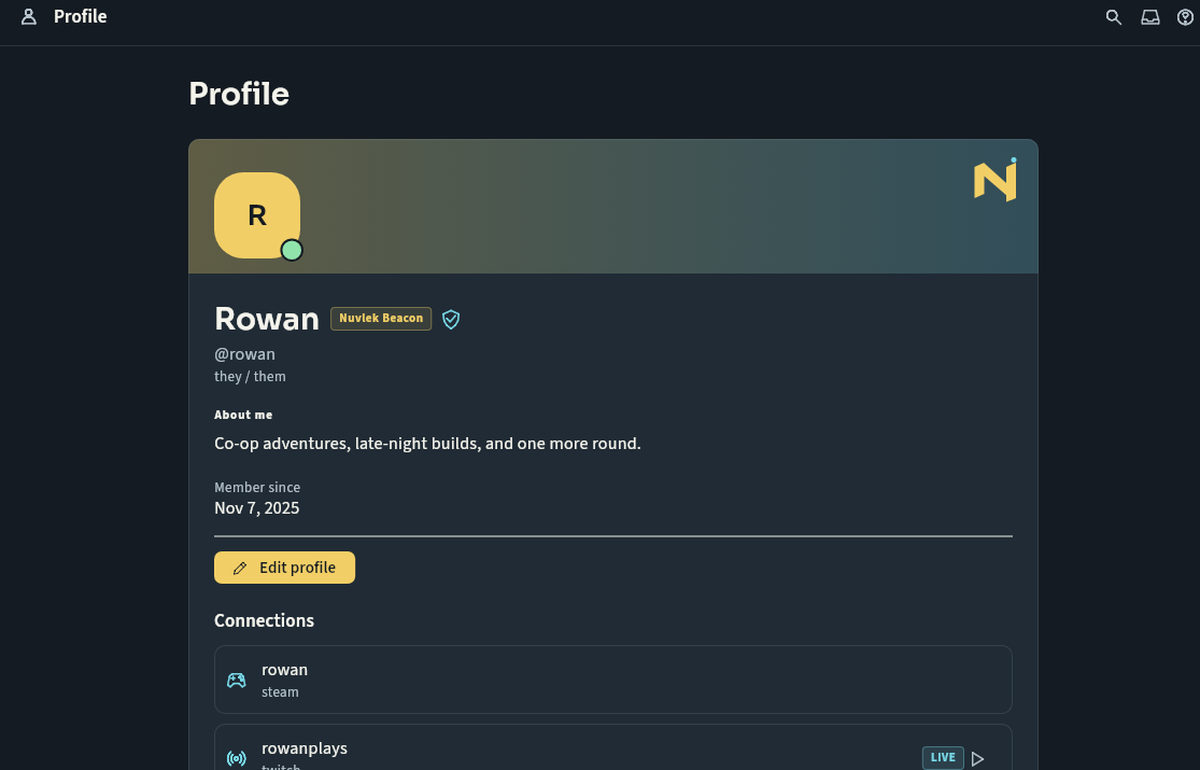1200x770 pixels.
Task: Click the Steam gamepad icon
Action: click(x=236, y=680)
